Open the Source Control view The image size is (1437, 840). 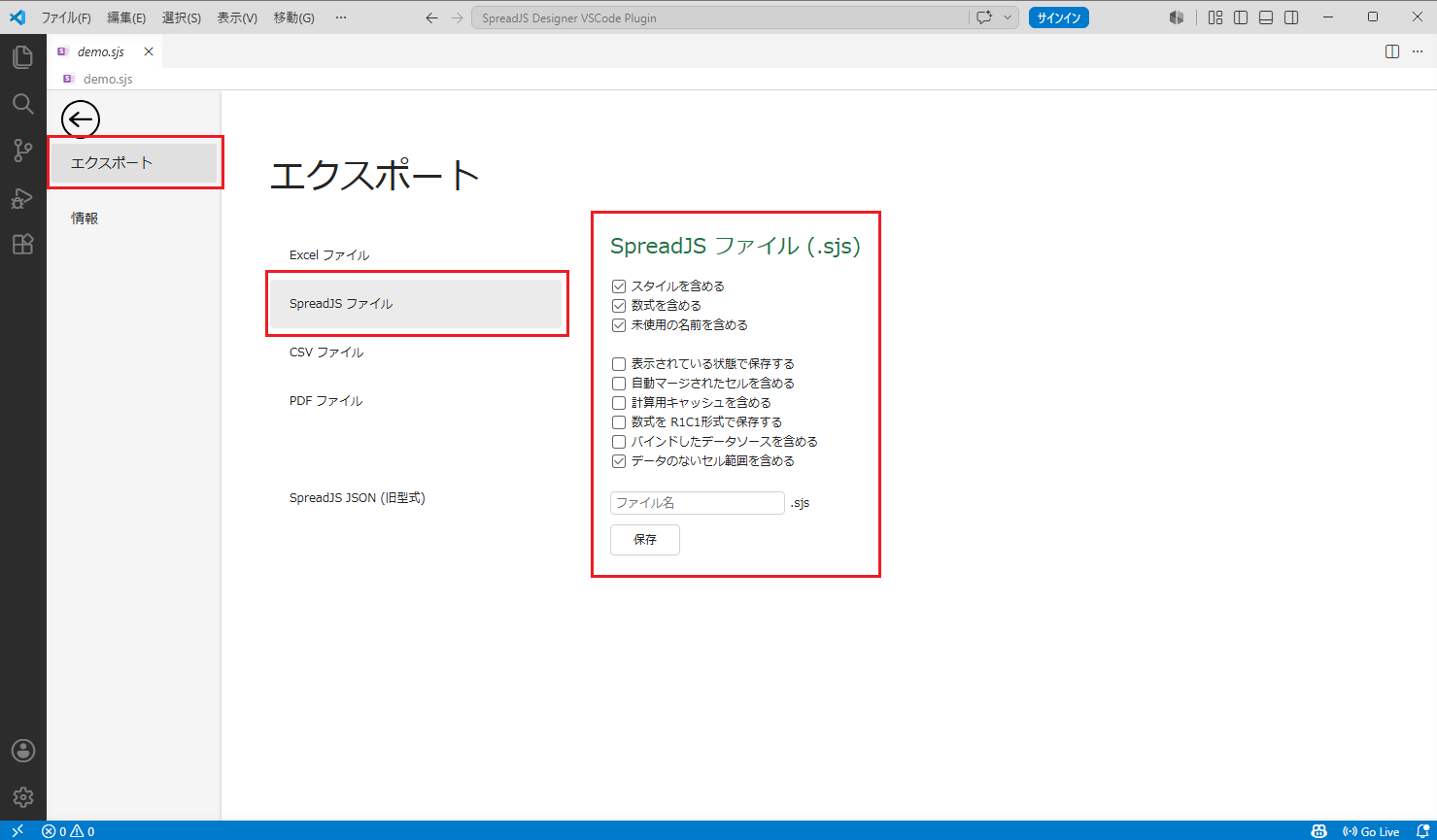pyautogui.click(x=22, y=151)
